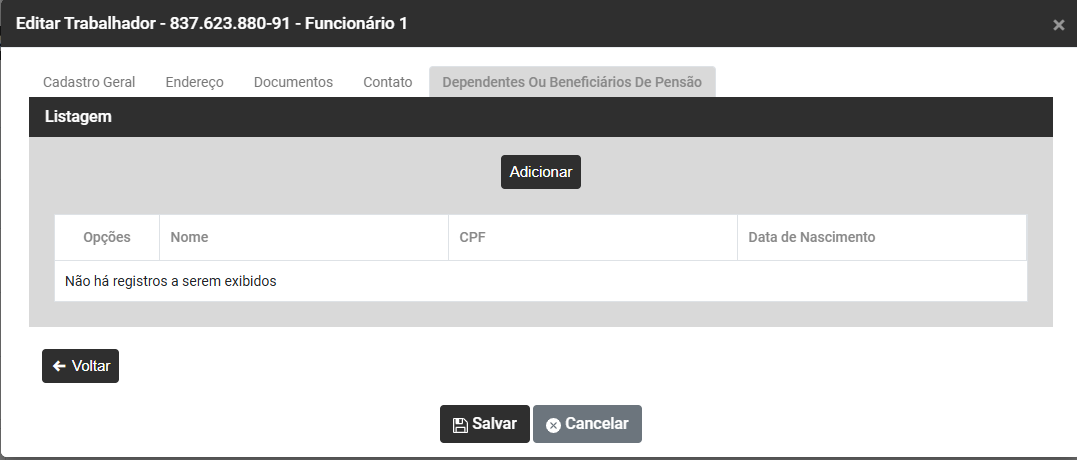Click the empty records message row
The image size is (1077, 460).
(171, 281)
